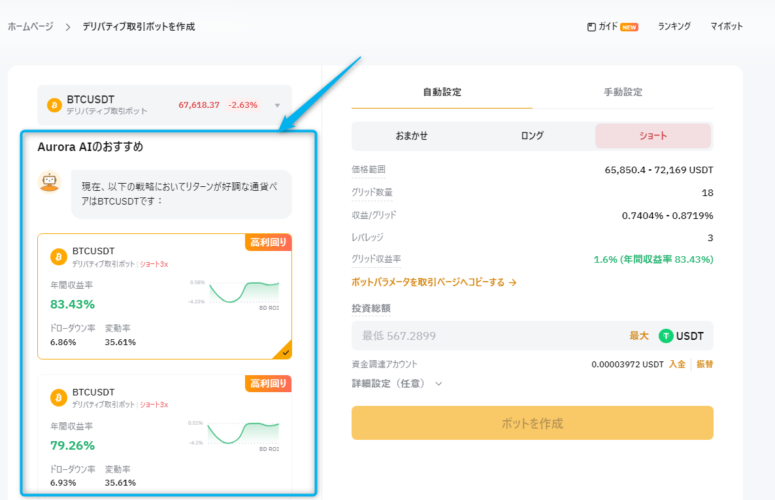Select the おまかせ strategy option

411,136
